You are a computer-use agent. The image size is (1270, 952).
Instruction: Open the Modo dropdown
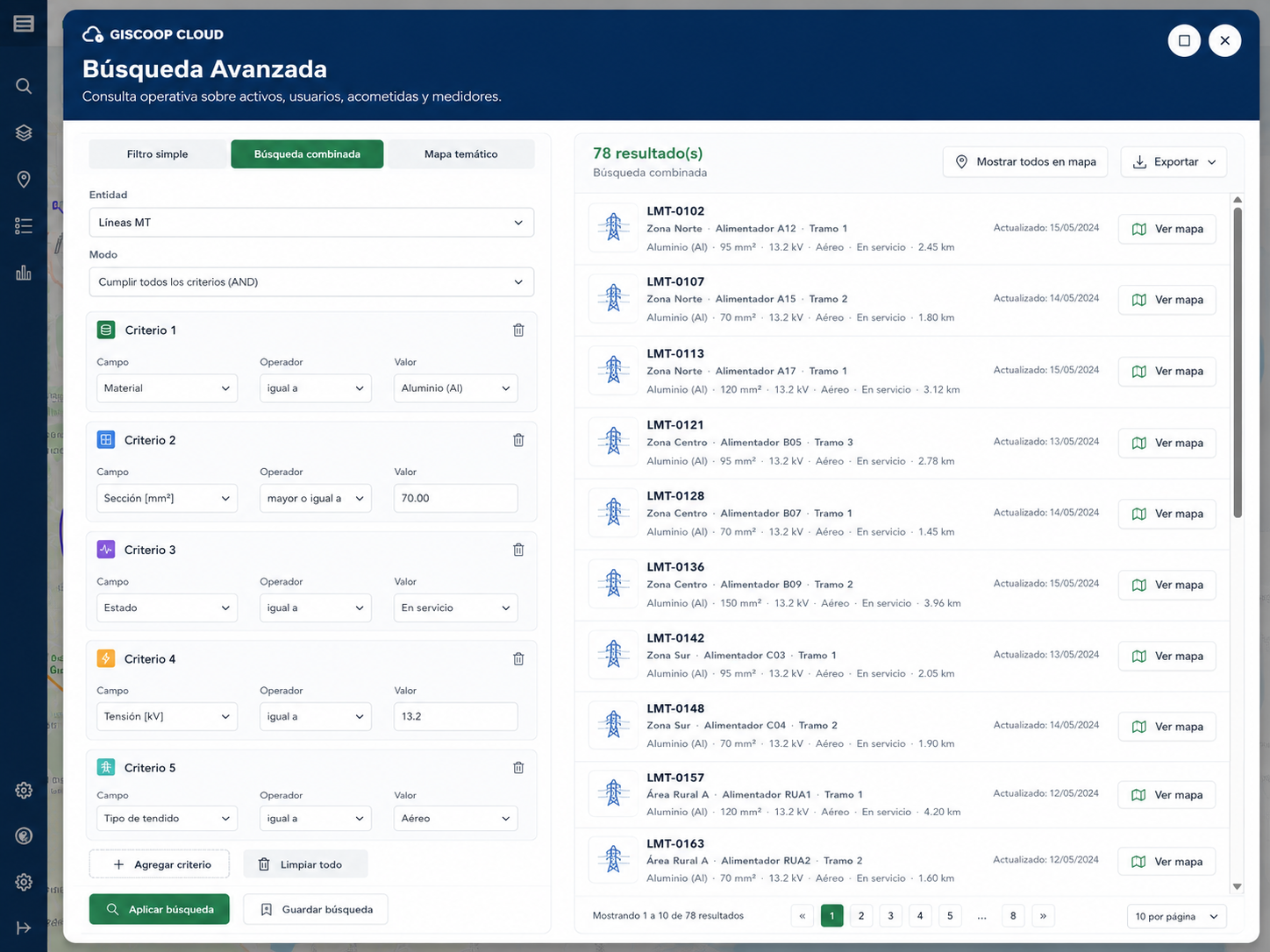coord(311,282)
